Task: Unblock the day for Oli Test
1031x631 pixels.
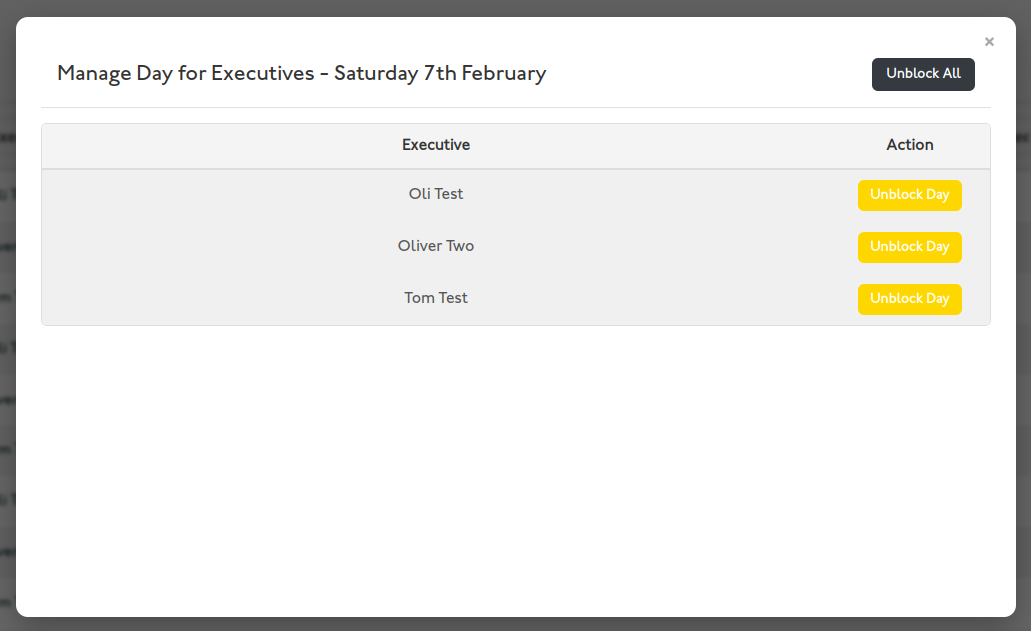Action: (909, 195)
